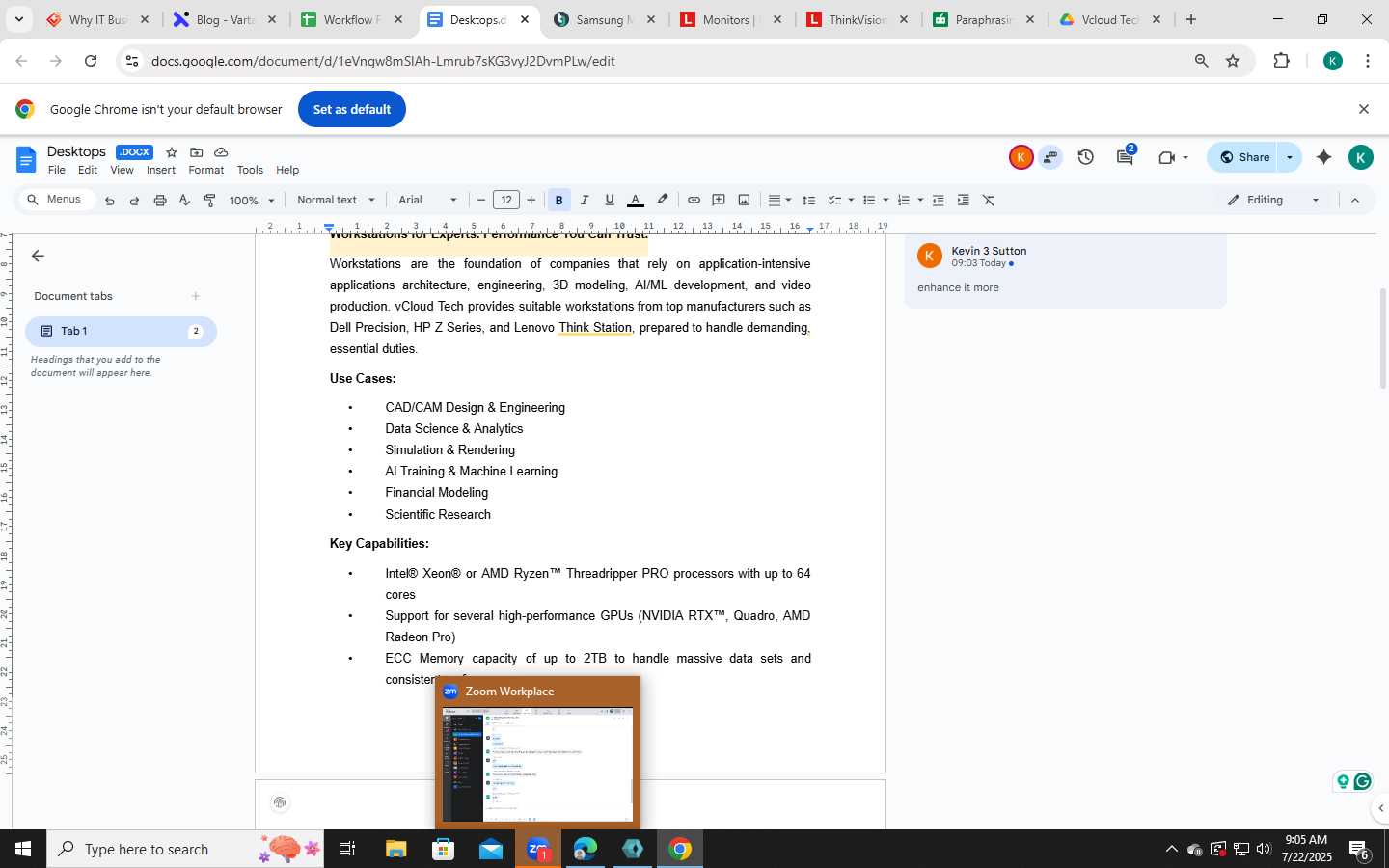Bookmark this page with the star icon

1233,61
